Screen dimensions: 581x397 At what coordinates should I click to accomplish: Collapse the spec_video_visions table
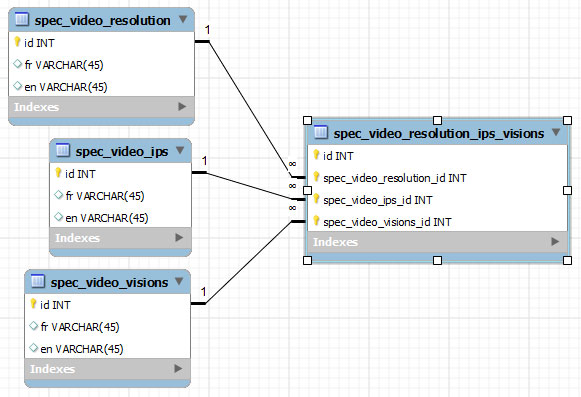pos(179,281)
